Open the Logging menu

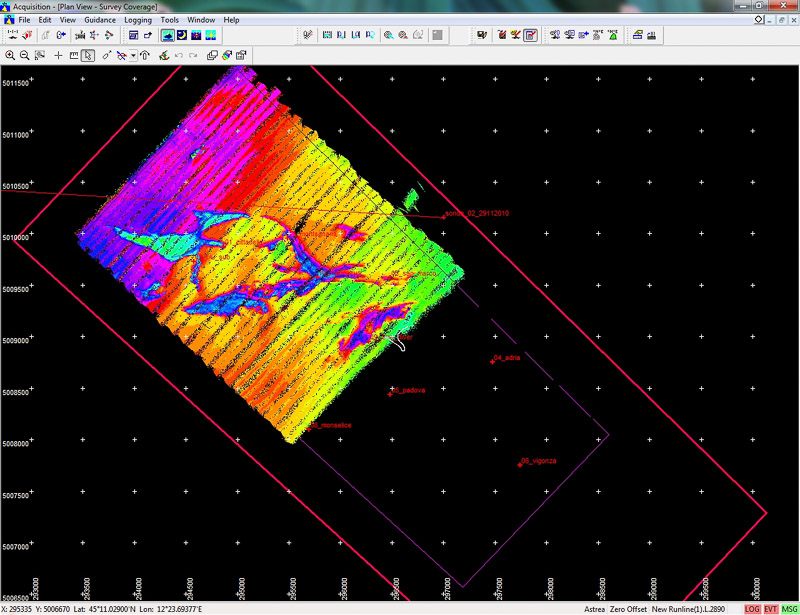point(138,20)
